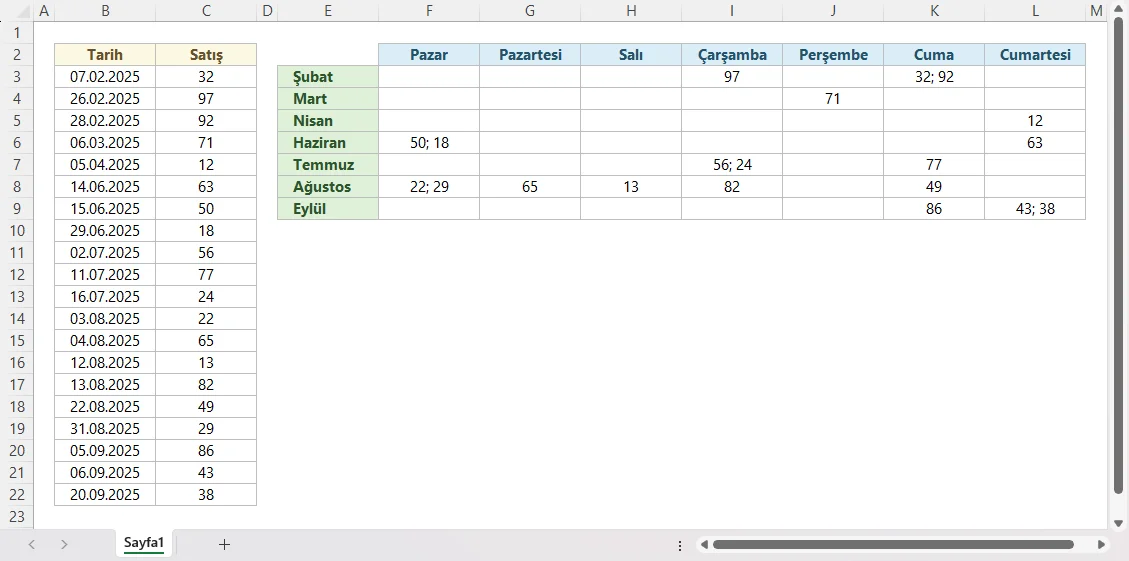Click the Şubat row label
Screen dimensions: 1129x561
[x=328, y=77]
